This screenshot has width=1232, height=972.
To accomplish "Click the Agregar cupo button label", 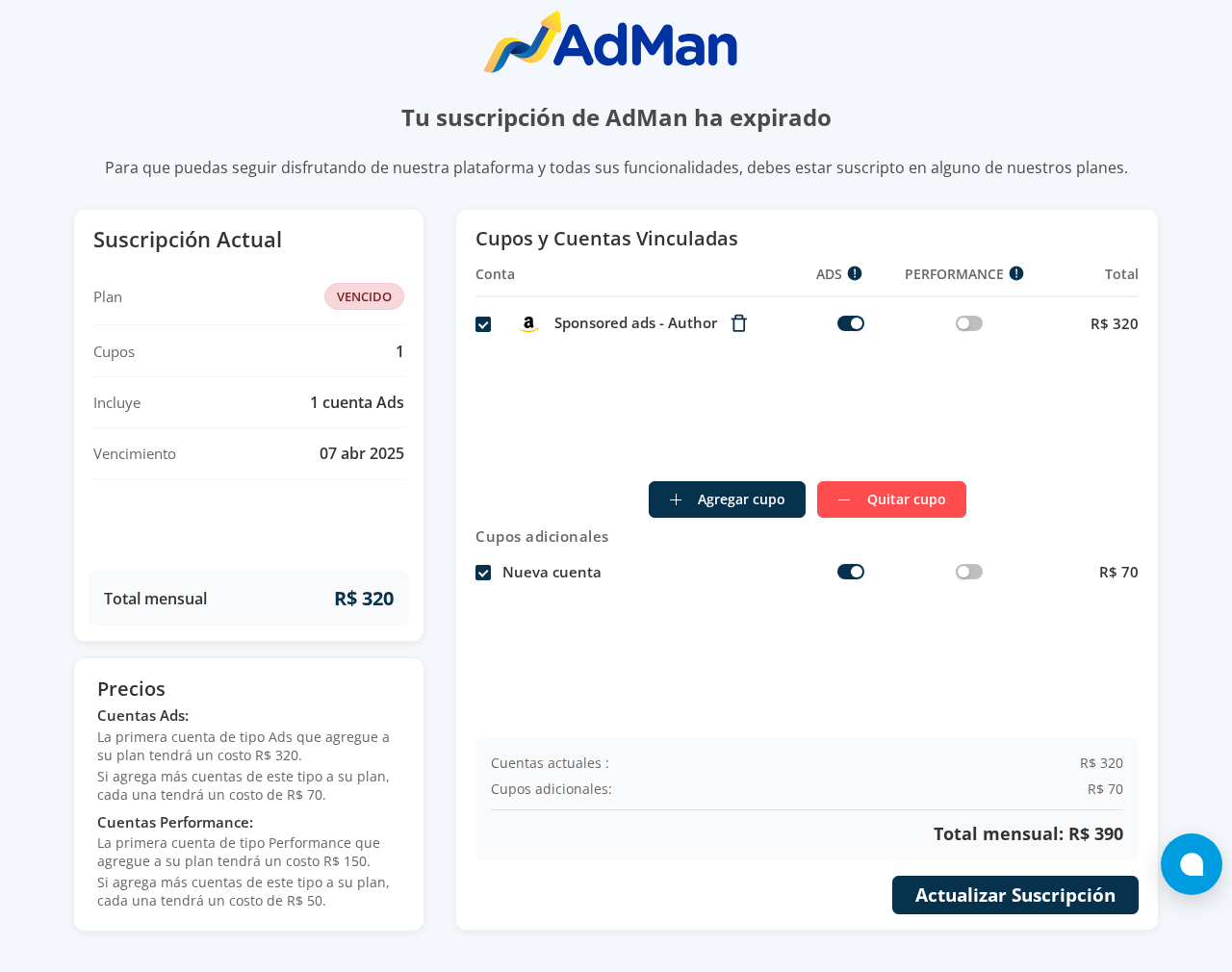I will pos(741,499).
